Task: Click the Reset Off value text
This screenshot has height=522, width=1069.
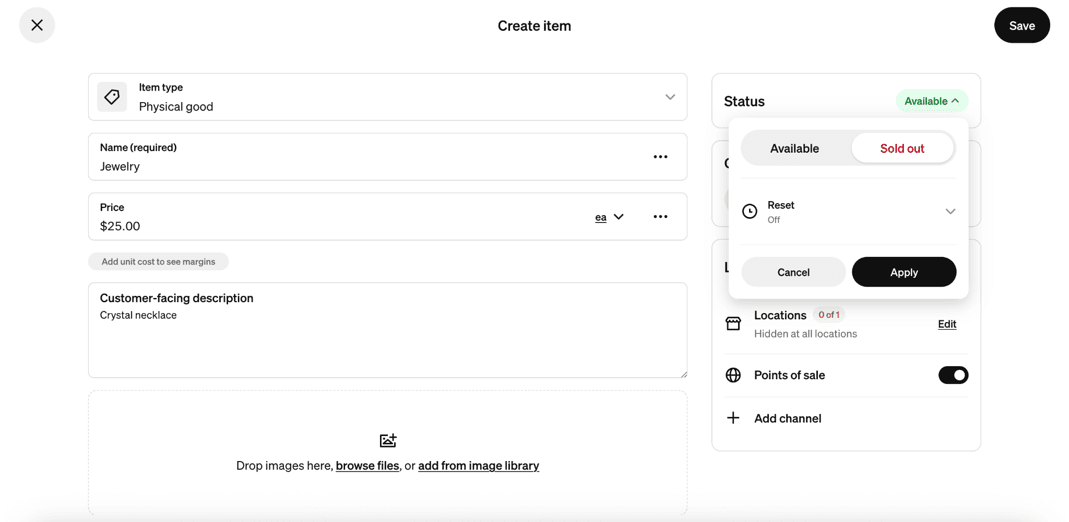Action: pyautogui.click(x=774, y=220)
